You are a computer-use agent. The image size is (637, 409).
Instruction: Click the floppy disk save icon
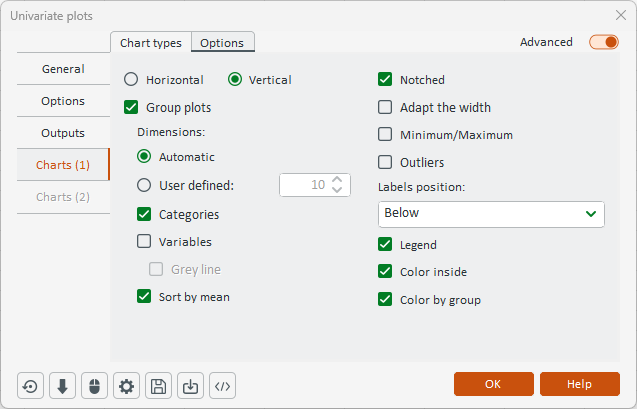(158, 386)
